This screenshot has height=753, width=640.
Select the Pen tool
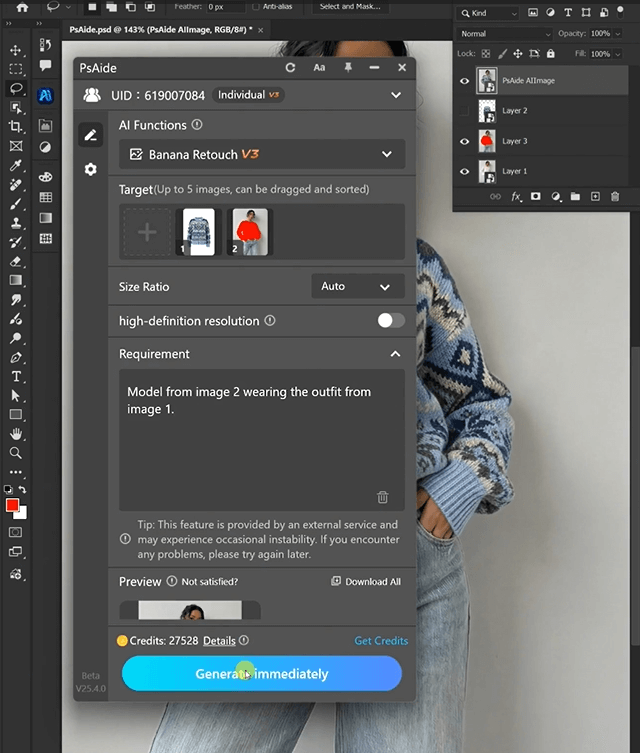click(15, 358)
